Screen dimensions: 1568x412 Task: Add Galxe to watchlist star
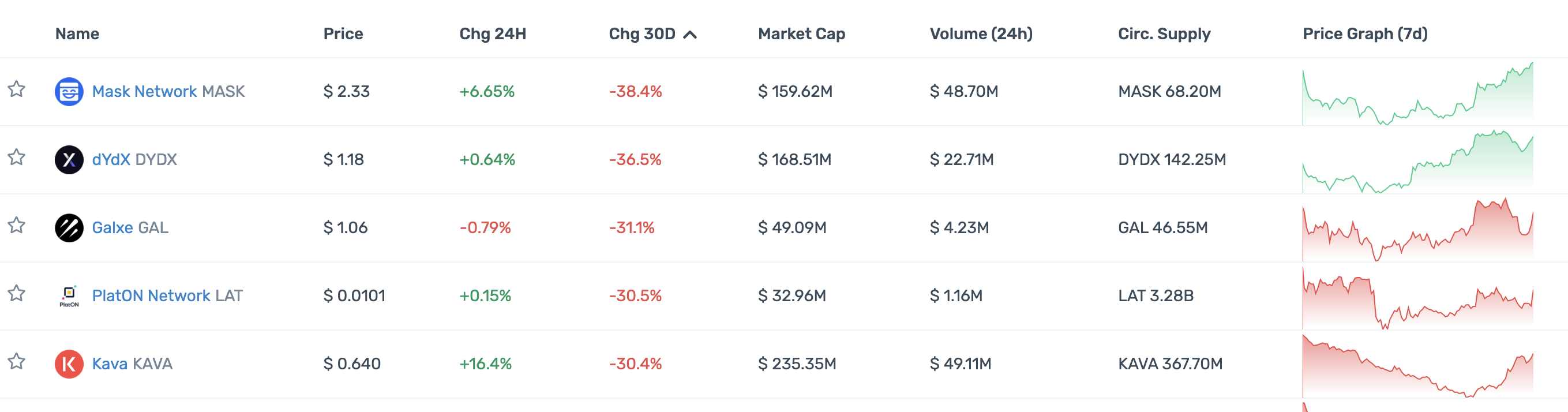click(16, 226)
